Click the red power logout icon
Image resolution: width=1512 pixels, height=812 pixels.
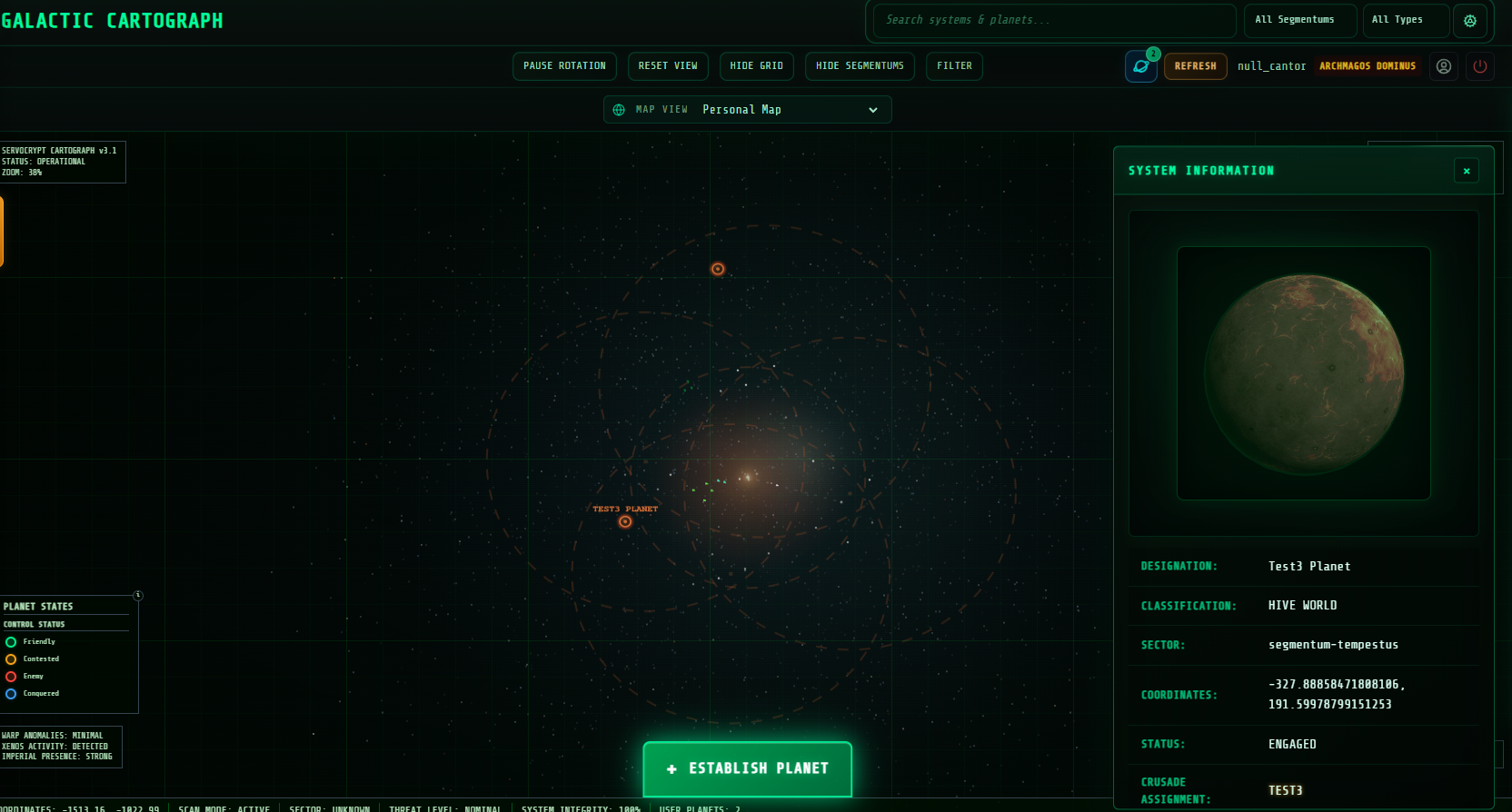click(1480, 66)
